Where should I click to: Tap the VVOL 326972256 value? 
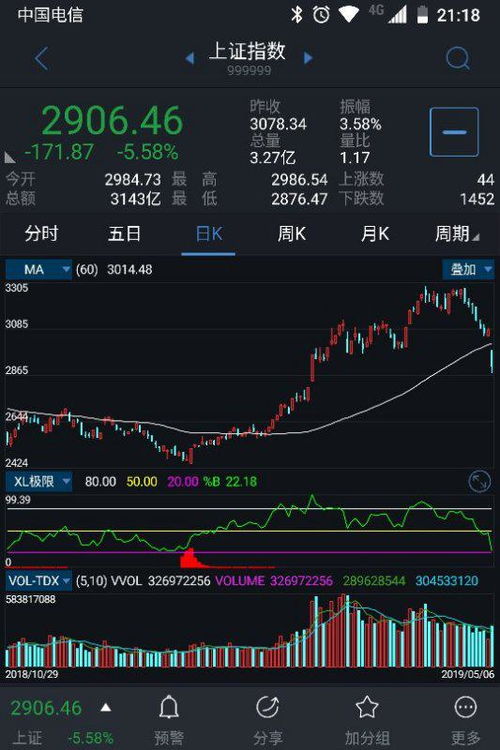click(161, 581)
